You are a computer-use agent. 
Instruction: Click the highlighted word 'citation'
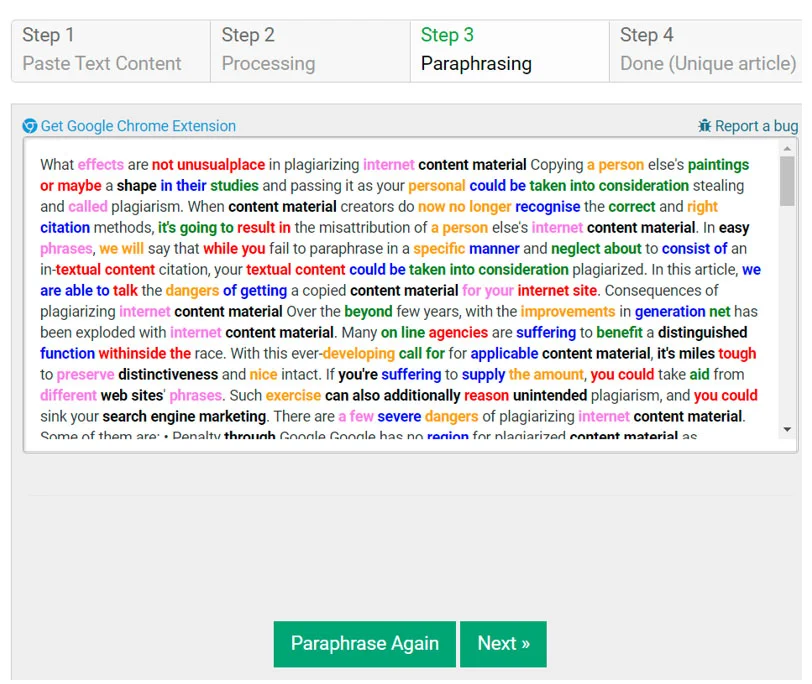(64, 227)
